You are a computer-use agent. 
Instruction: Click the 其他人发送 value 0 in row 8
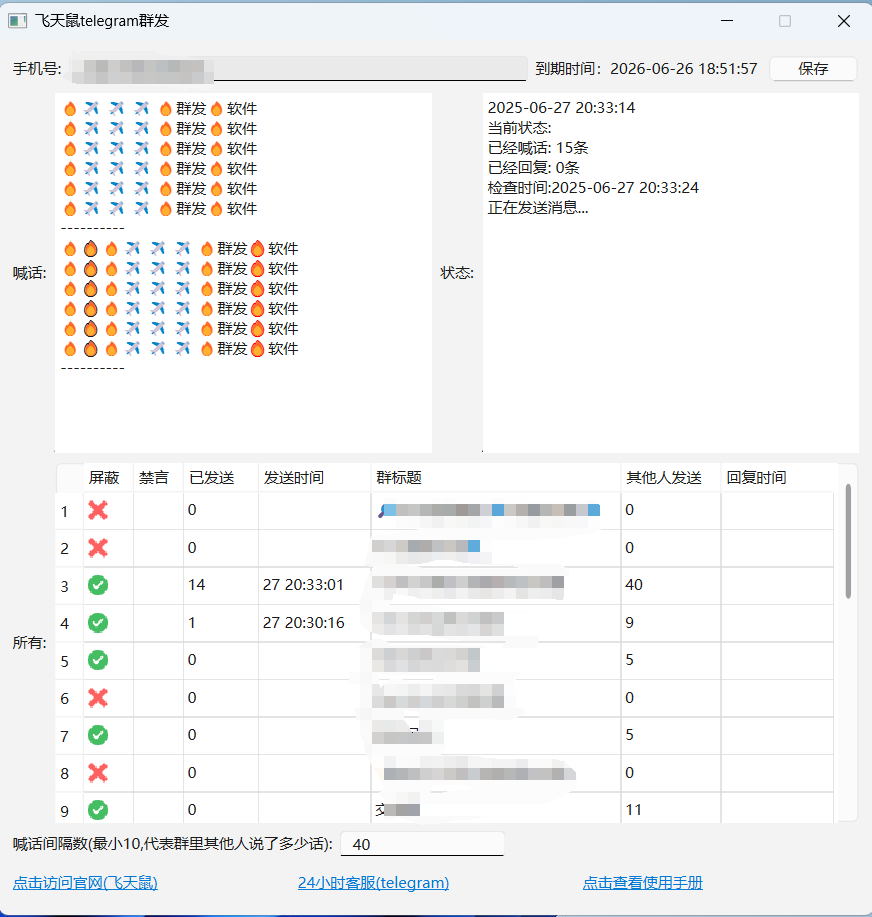629,773
